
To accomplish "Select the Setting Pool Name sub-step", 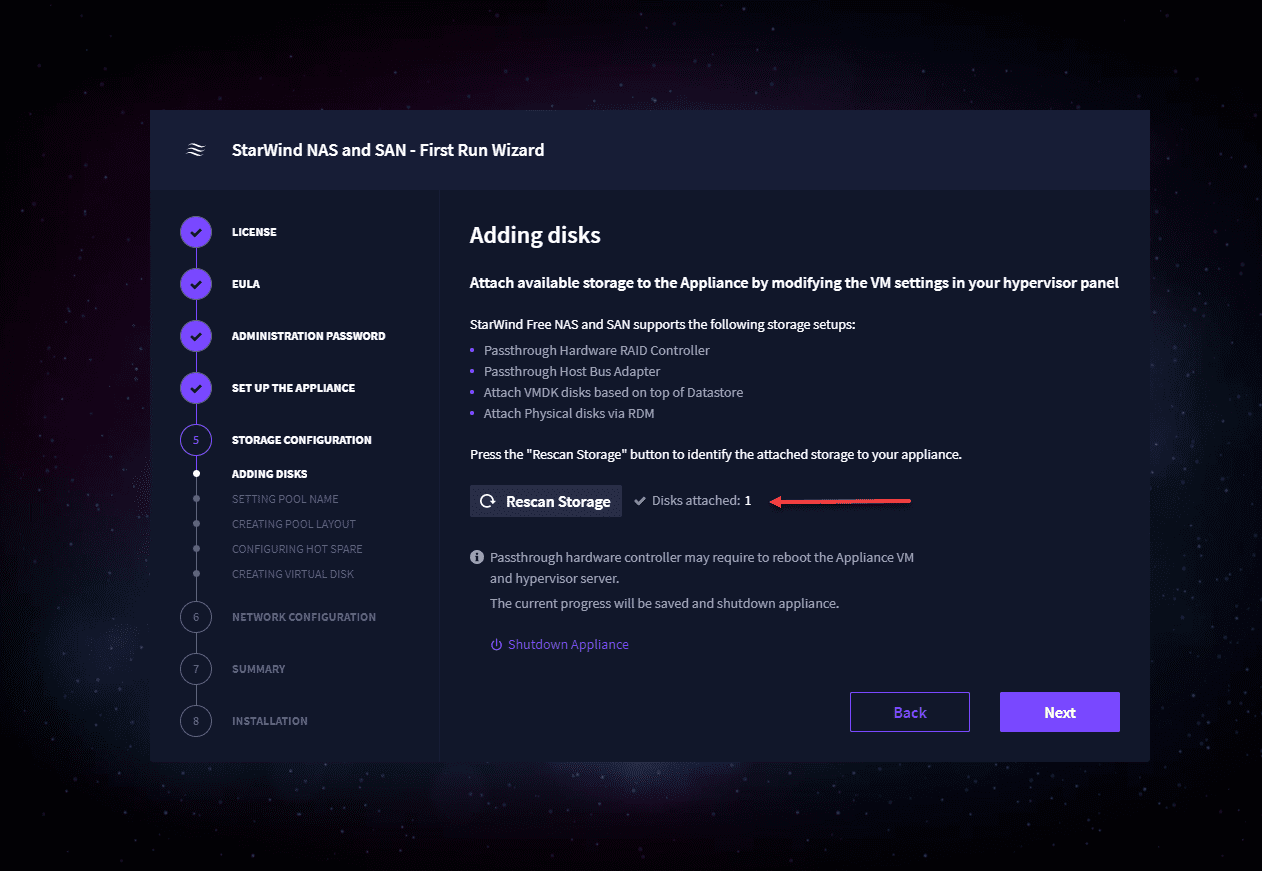I will pos(285,499).
